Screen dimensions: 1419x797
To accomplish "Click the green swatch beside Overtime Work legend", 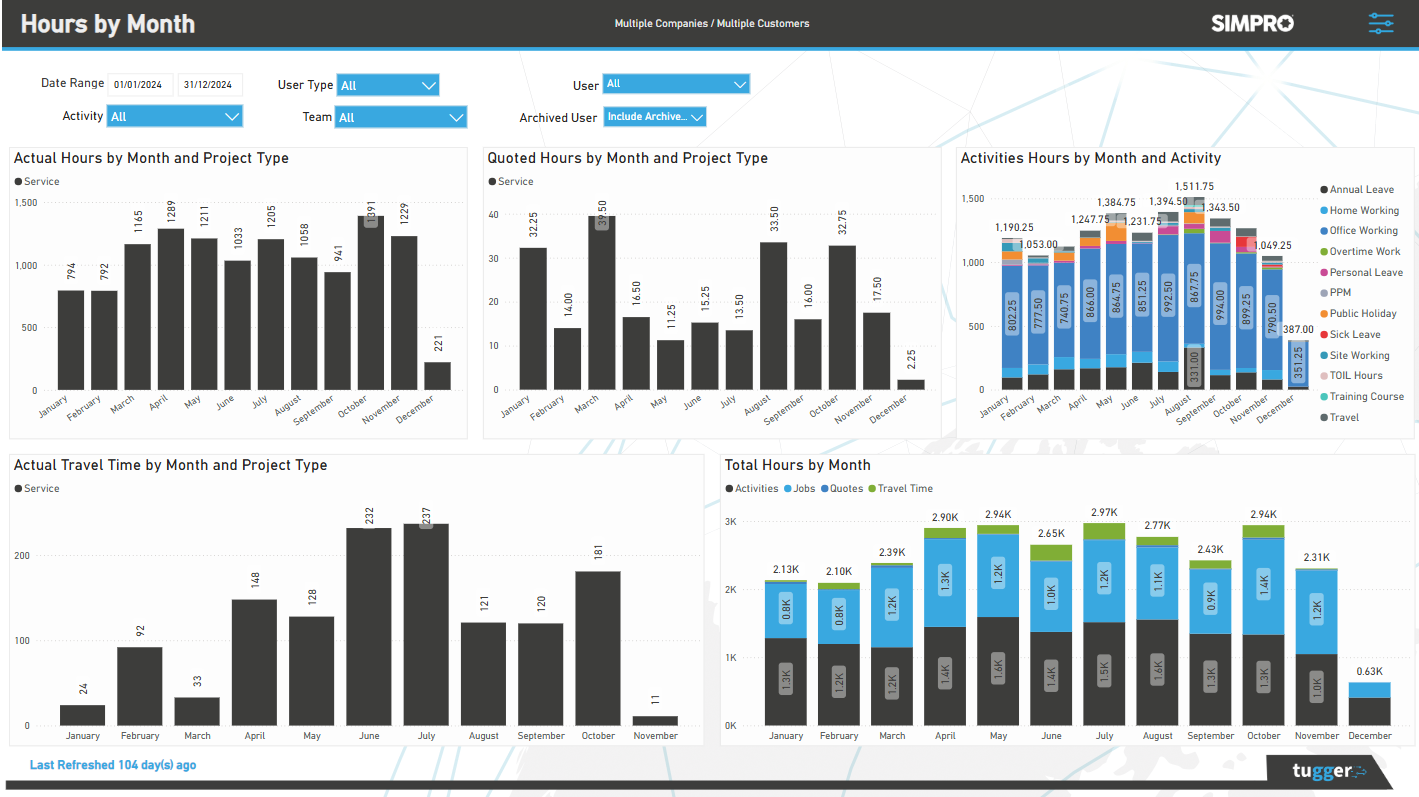I will click(1323, 251).
